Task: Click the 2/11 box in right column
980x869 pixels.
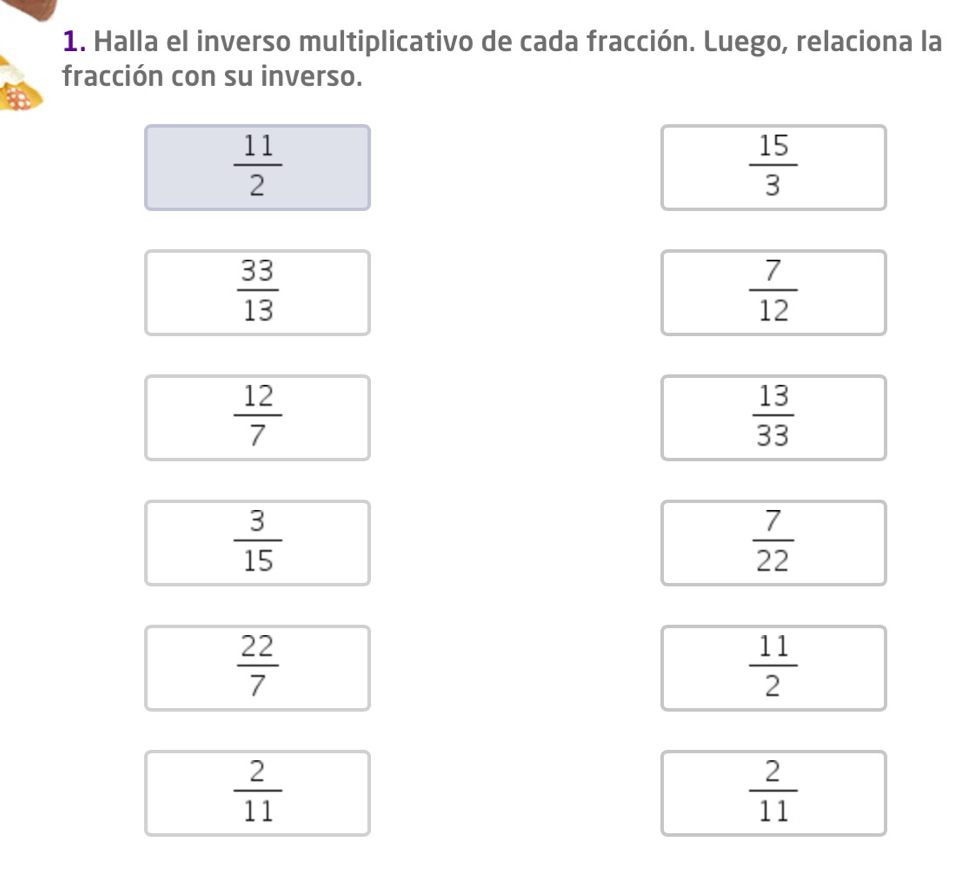Action: point(773,793)
